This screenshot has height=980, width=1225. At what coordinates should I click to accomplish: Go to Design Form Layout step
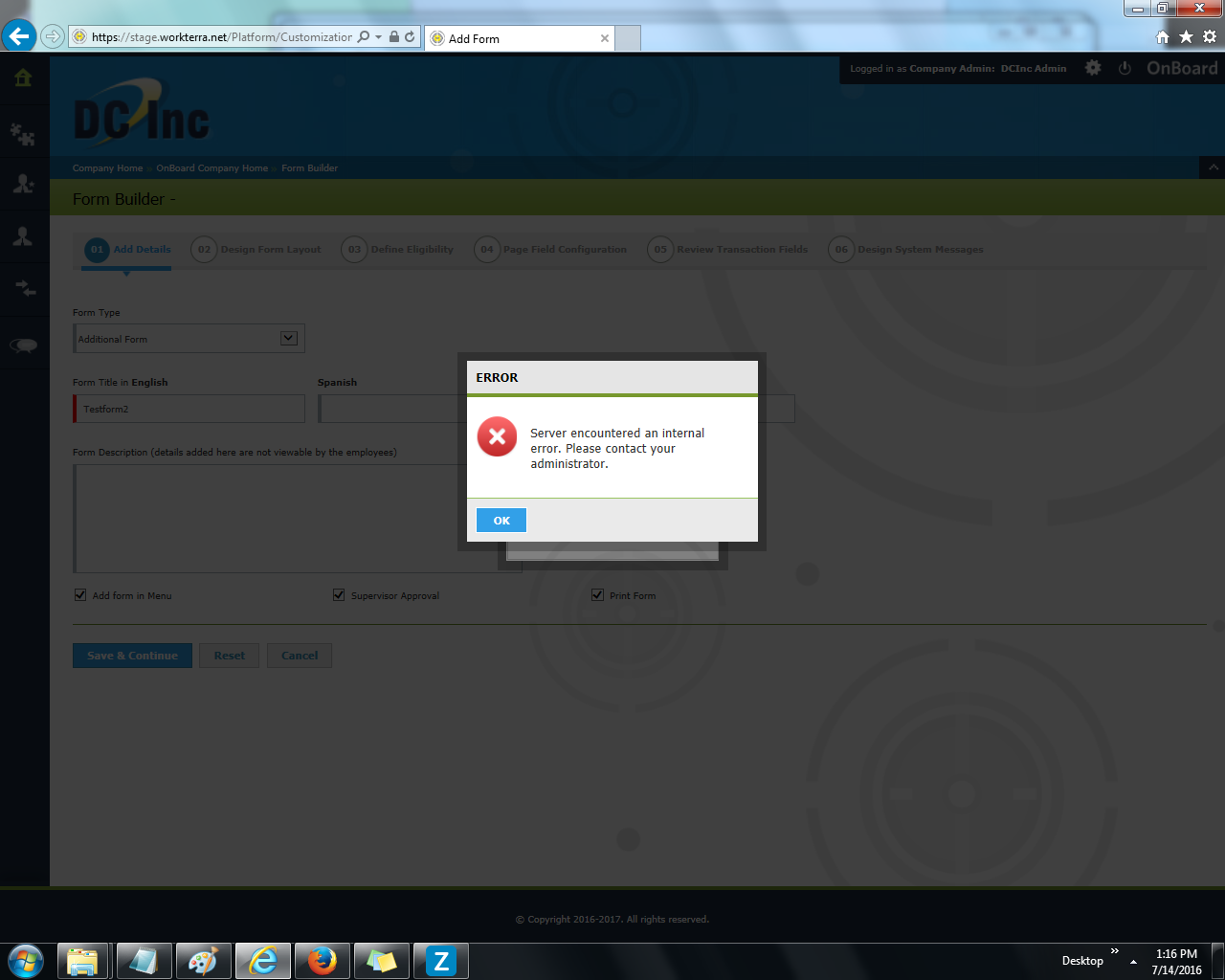click(x=257, y=250)
